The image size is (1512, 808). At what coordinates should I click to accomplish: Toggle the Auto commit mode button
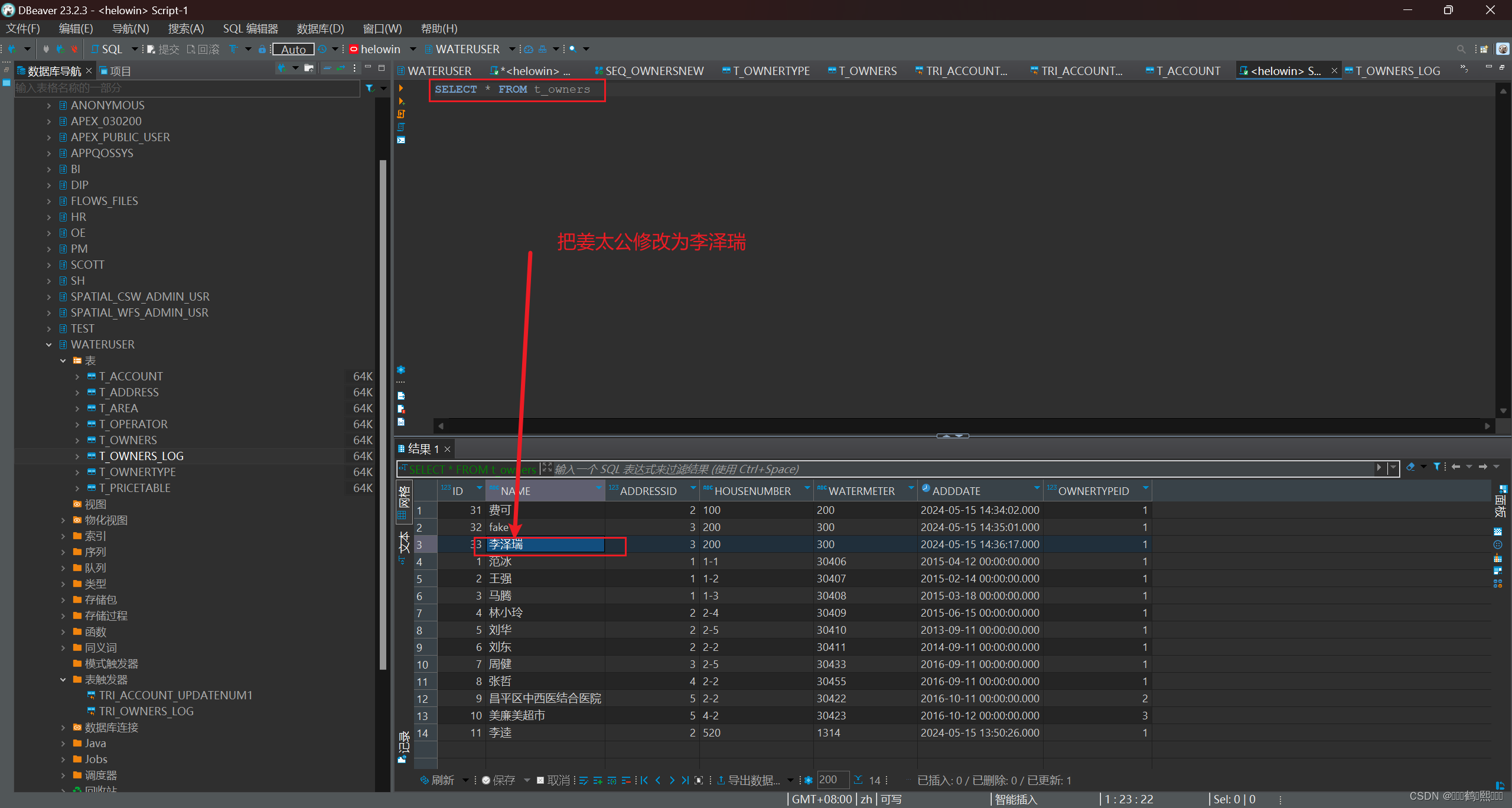[293, 50]
